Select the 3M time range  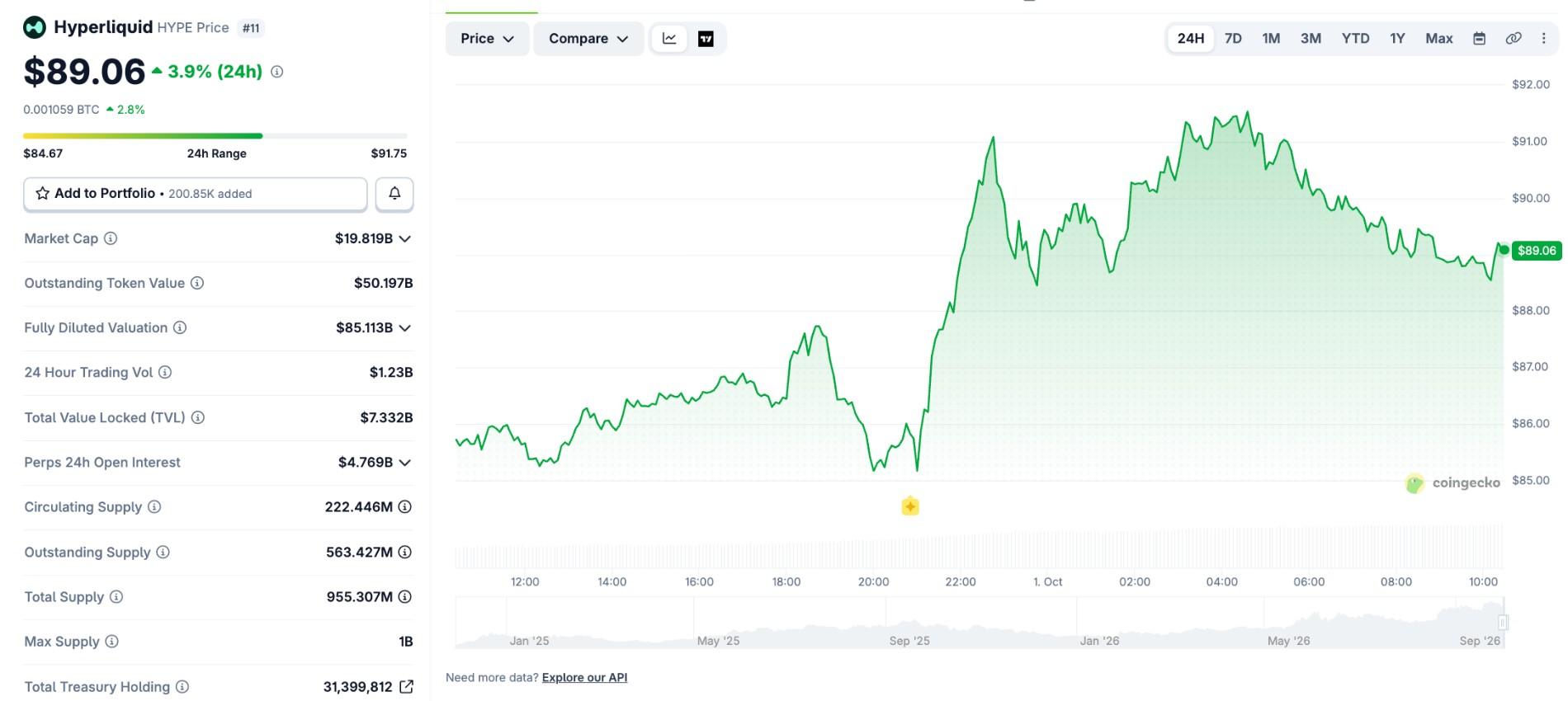coord(1311,38)
